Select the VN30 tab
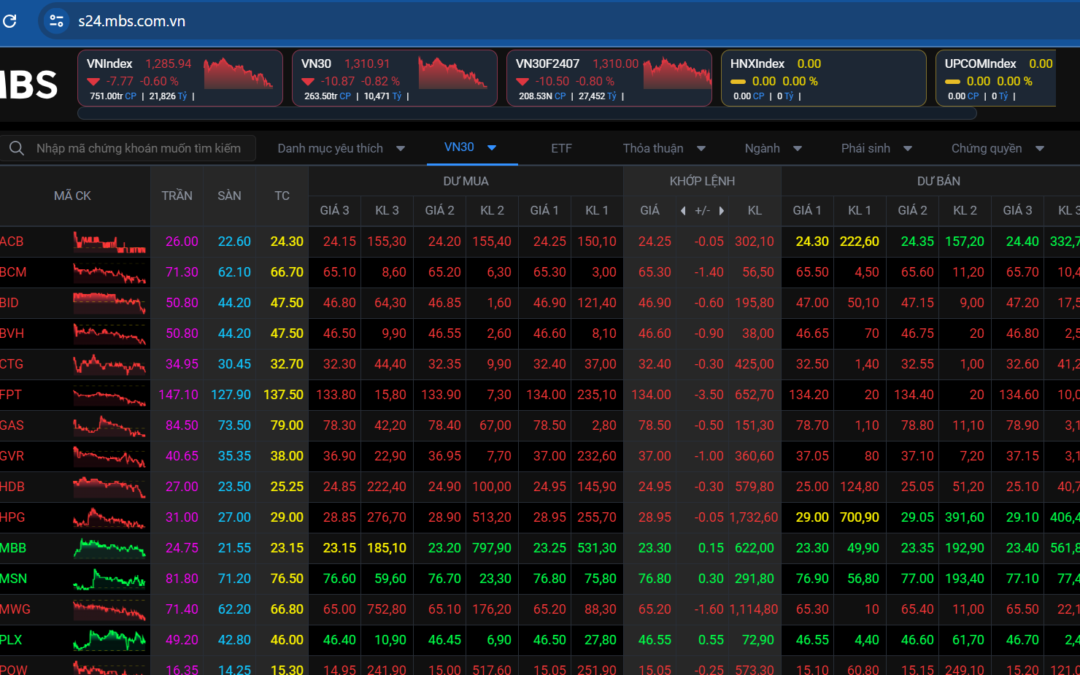 (459, 147)
